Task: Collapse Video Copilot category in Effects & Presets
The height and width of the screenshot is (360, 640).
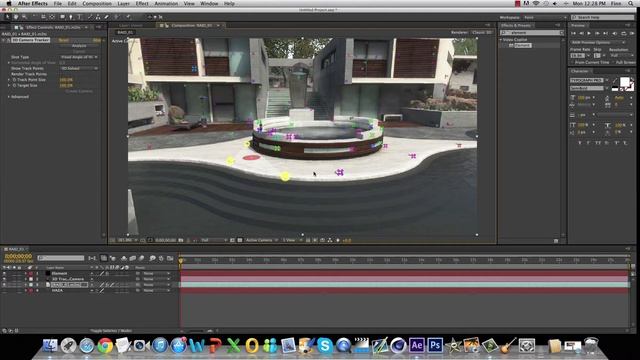Action: coord(501,40)
